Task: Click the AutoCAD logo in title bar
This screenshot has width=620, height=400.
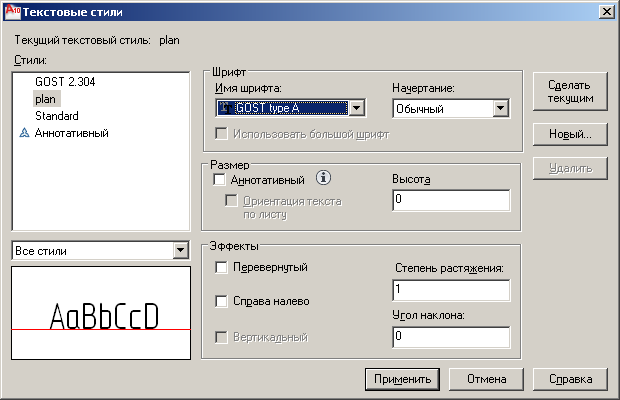Action: (x=13, y=11)
